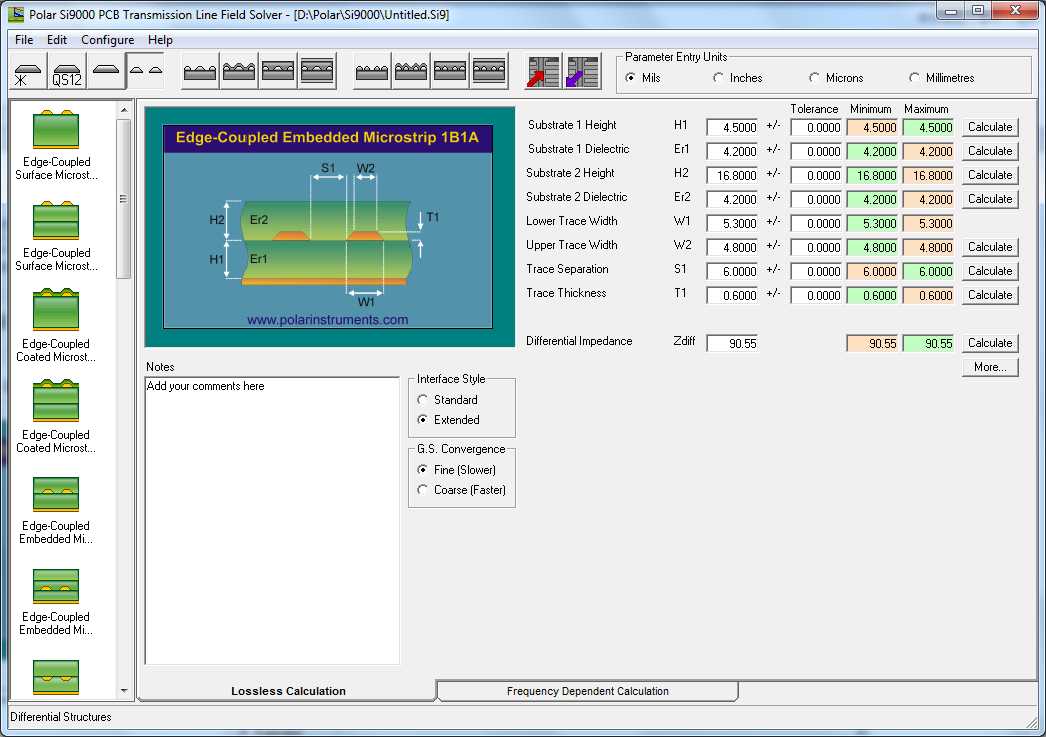The width and height of the screenshot is (1046, 737).
Task: Click the T1 trace thickness tolerance field
Action: click(x=816, y=295)
